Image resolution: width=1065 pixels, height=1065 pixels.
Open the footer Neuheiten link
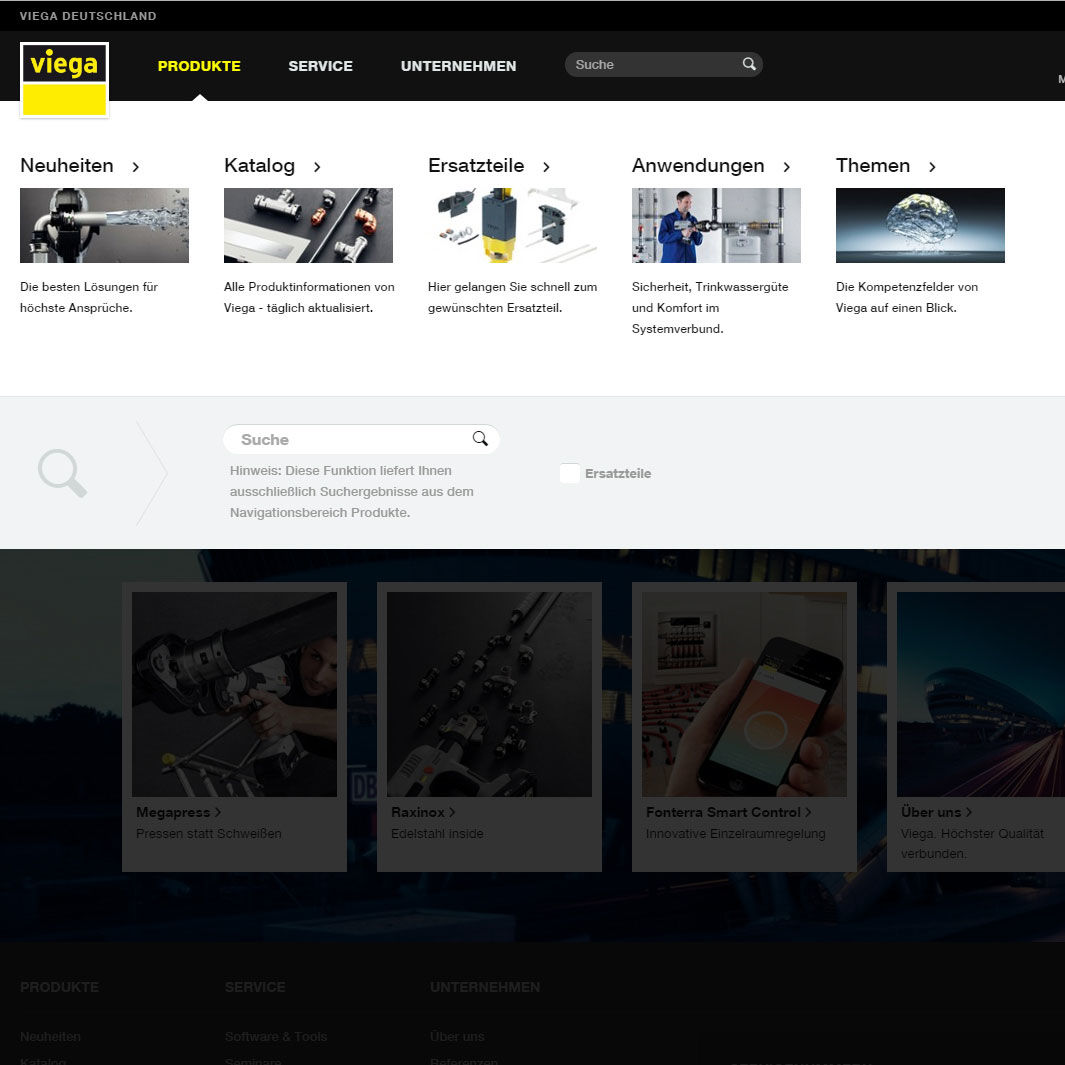click(50, 1036)
